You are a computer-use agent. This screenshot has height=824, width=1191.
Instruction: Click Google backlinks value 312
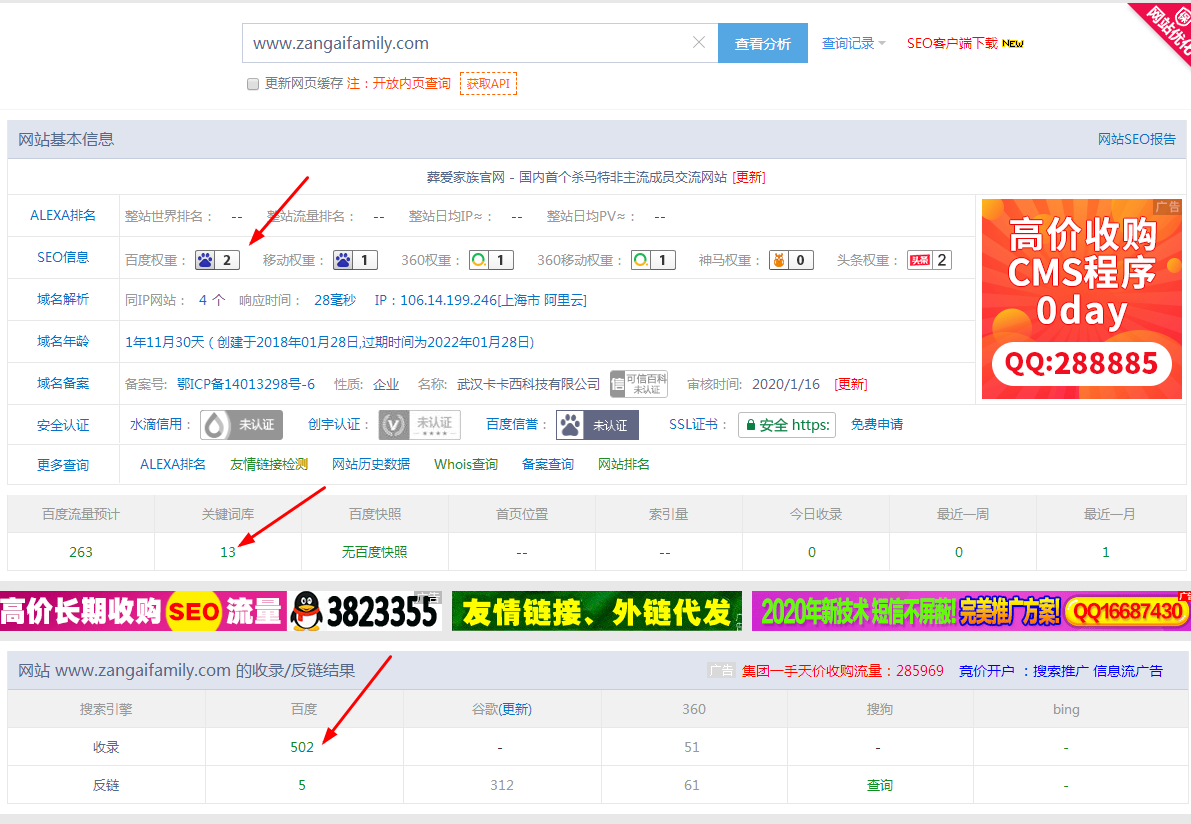pyautogui.click(x=501, y=785)
